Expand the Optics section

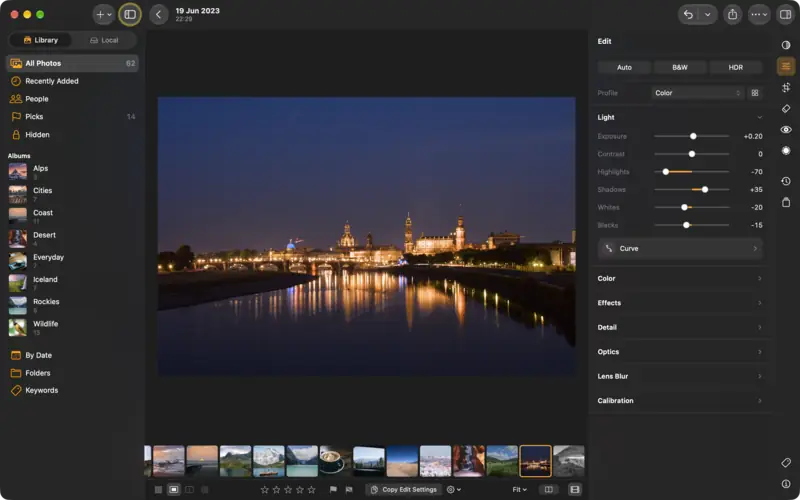tap(680, 352)
